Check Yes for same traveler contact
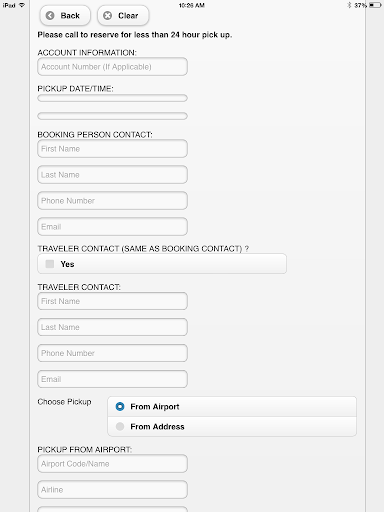The width and height of the screenshot is (384, 512). (50, 264)
